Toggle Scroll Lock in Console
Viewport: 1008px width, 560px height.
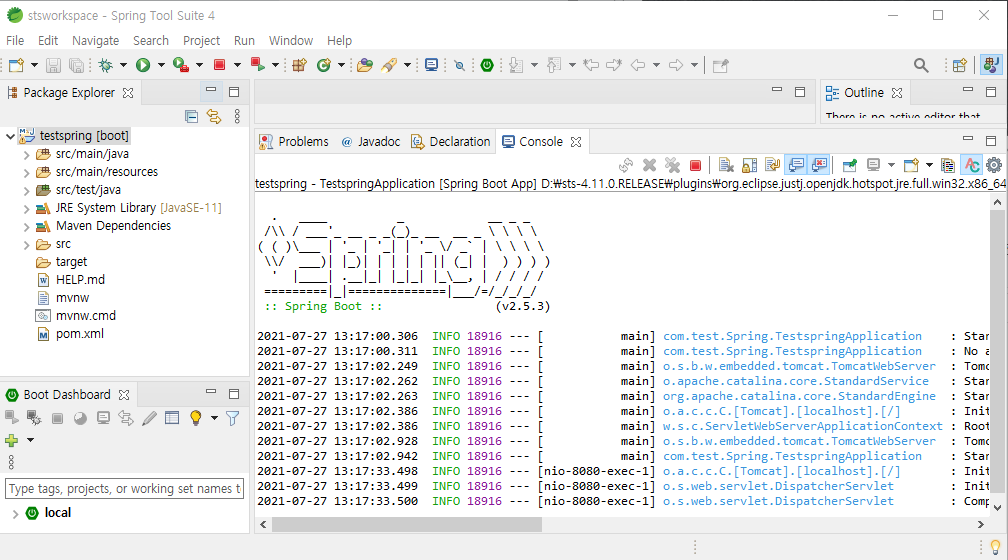[749, 165]
